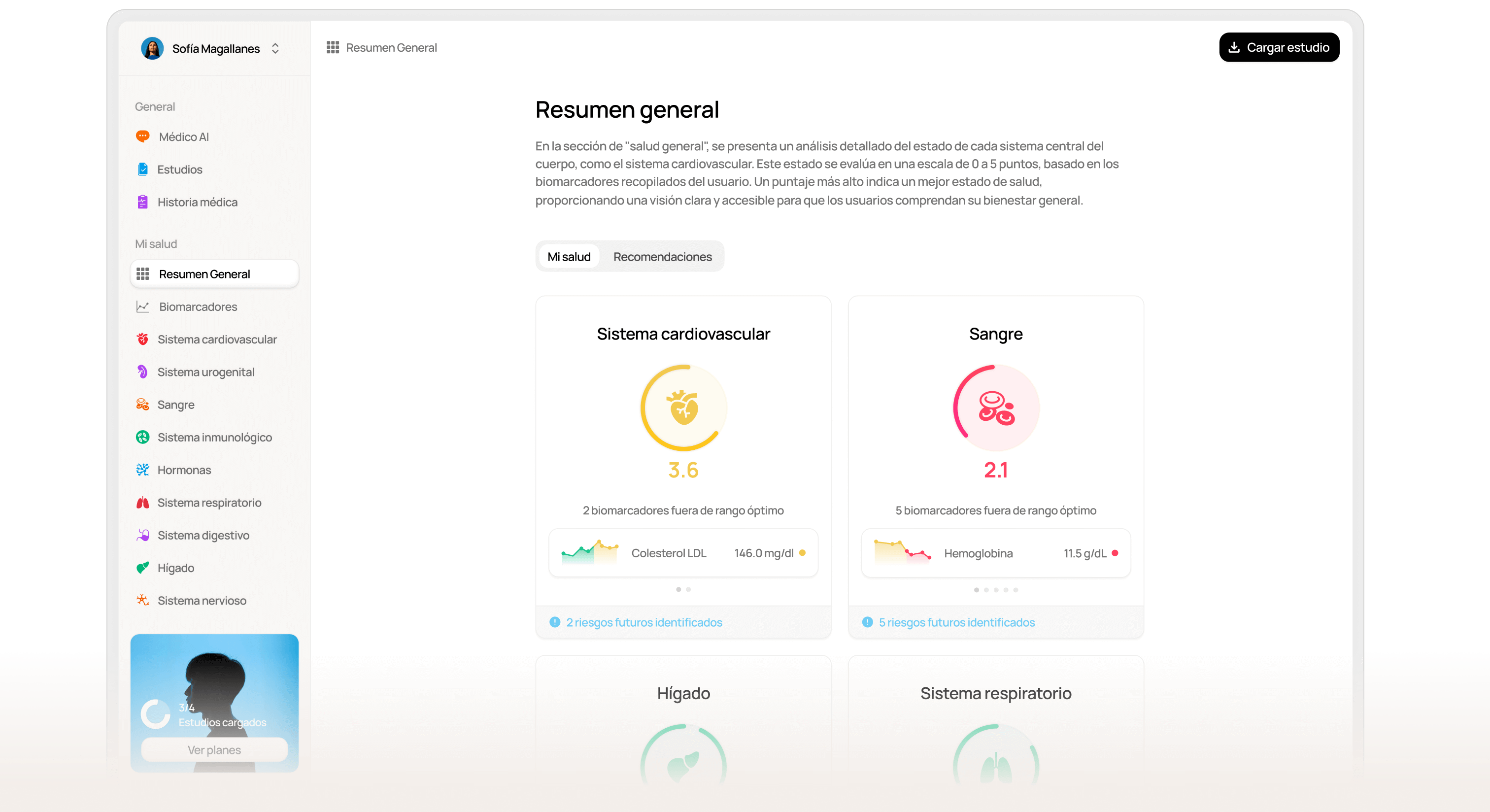Viewport: 1490px width, 812px height.
Task: Switch to the Recomendaciones tab
Action: (x=662, y=257)
